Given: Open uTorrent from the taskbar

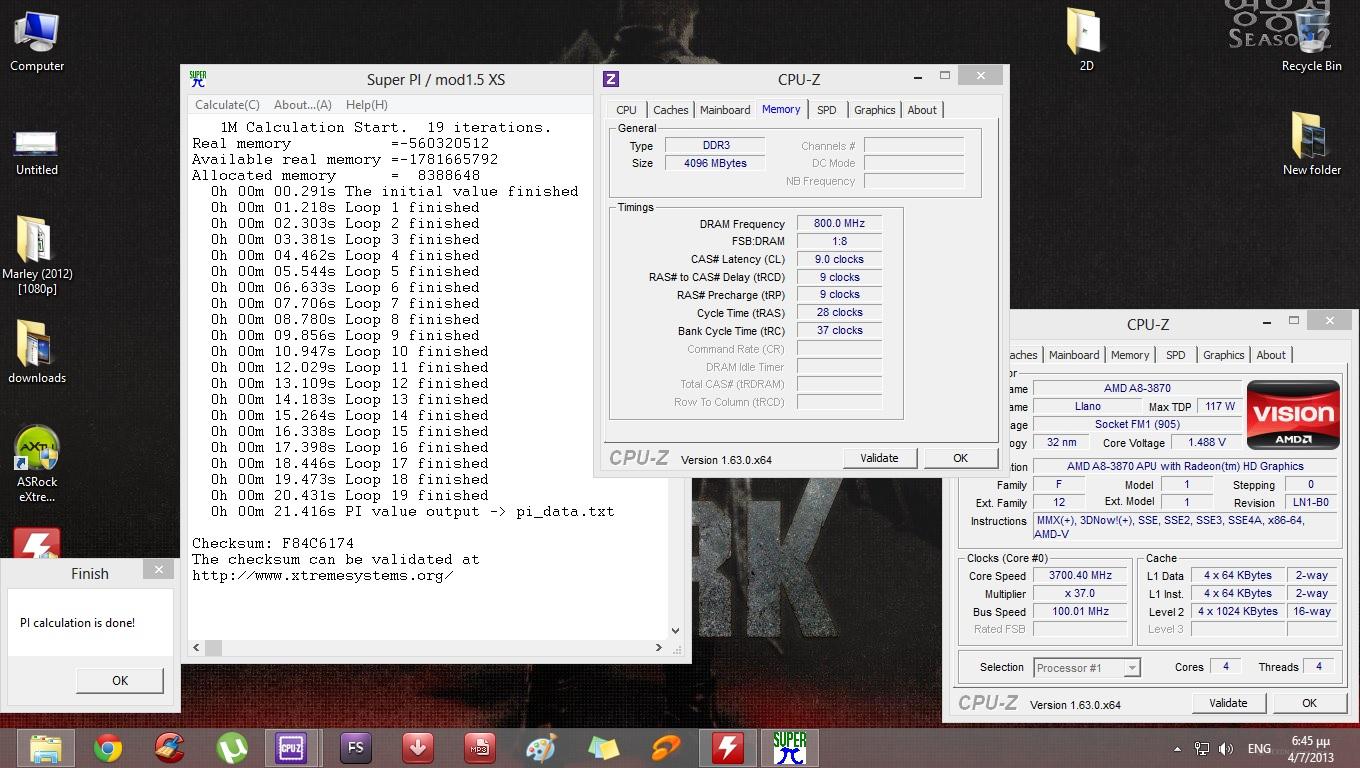Looking at the screenshot, I should click(x=232, y=748).
